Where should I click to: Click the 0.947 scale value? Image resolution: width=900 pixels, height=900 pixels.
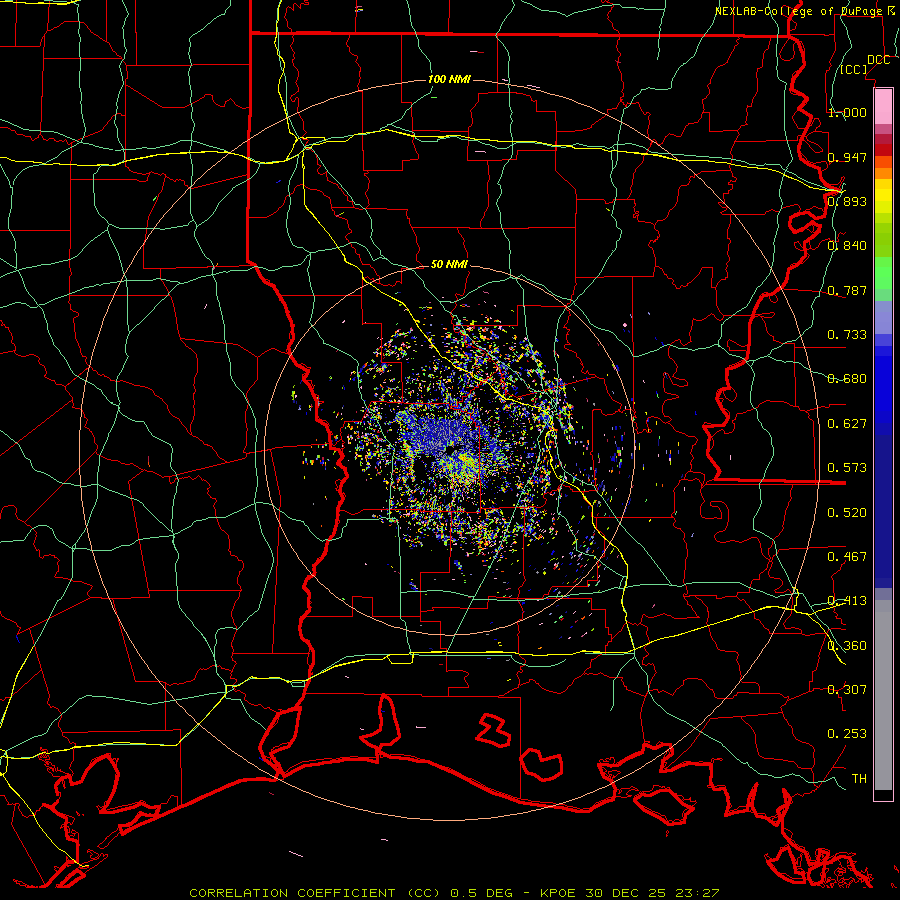point(847,157)
